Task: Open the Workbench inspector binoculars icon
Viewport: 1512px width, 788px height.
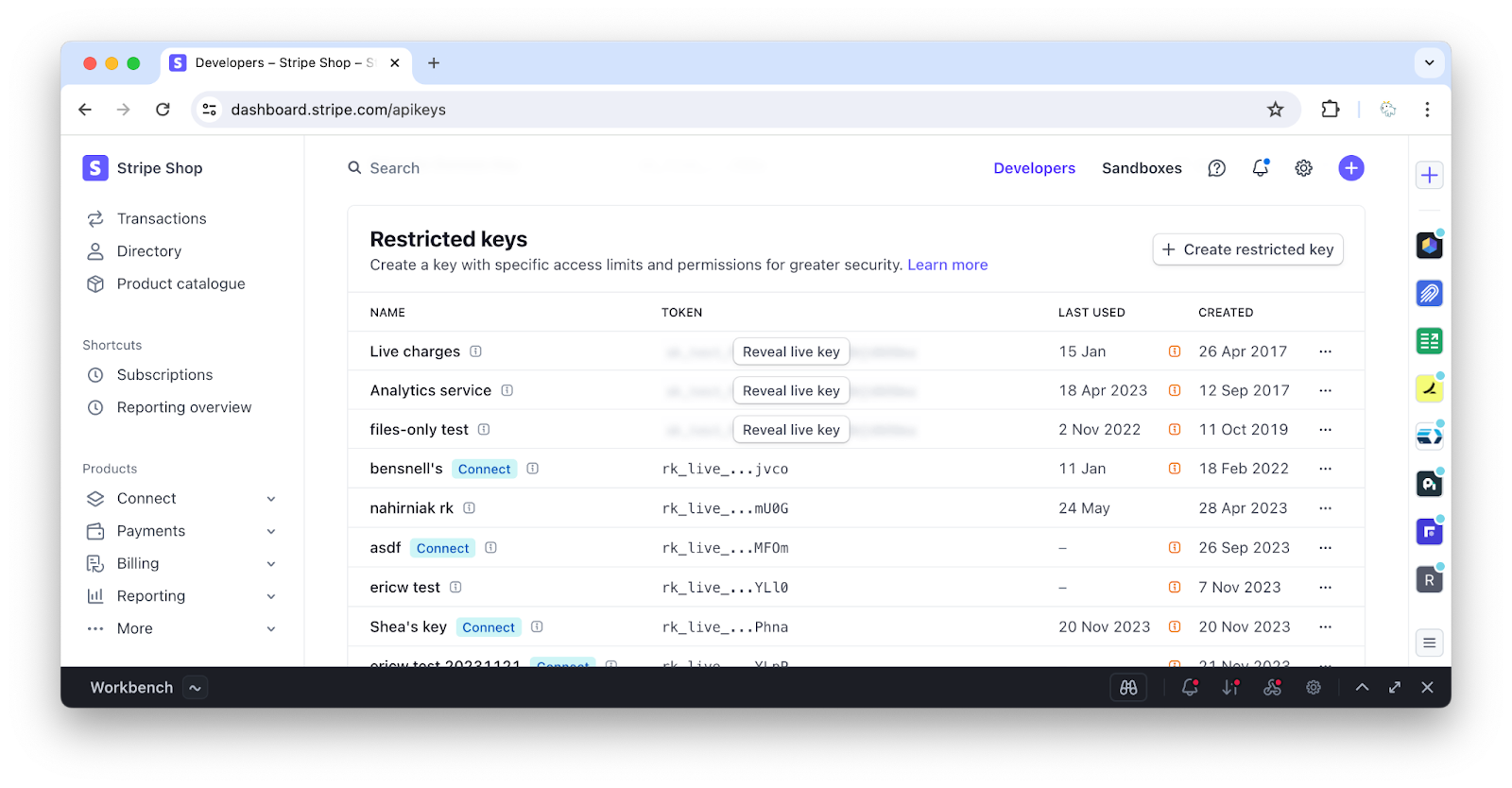Action: point(1128,688)
